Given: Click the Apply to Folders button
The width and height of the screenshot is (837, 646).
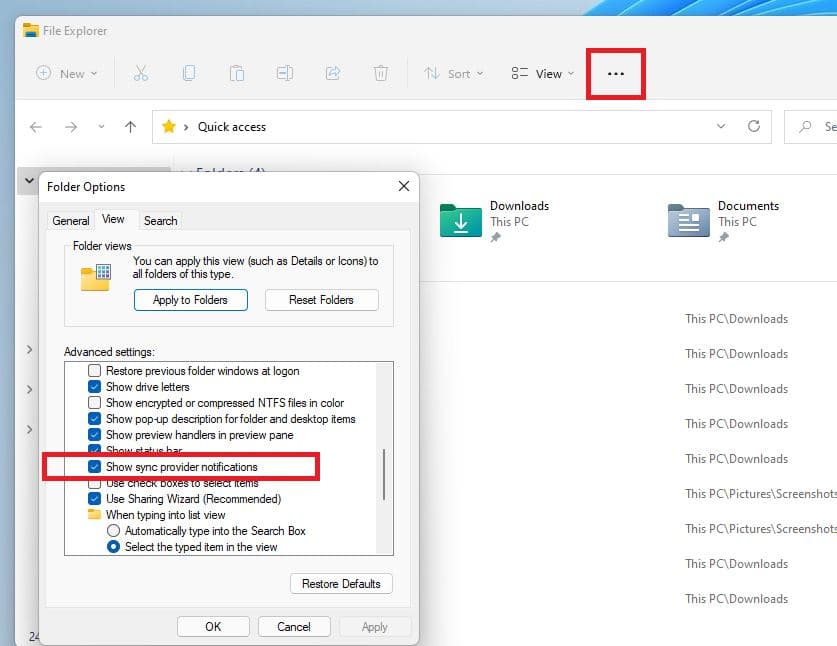Looking at the screenshot, I should (190, 300).
